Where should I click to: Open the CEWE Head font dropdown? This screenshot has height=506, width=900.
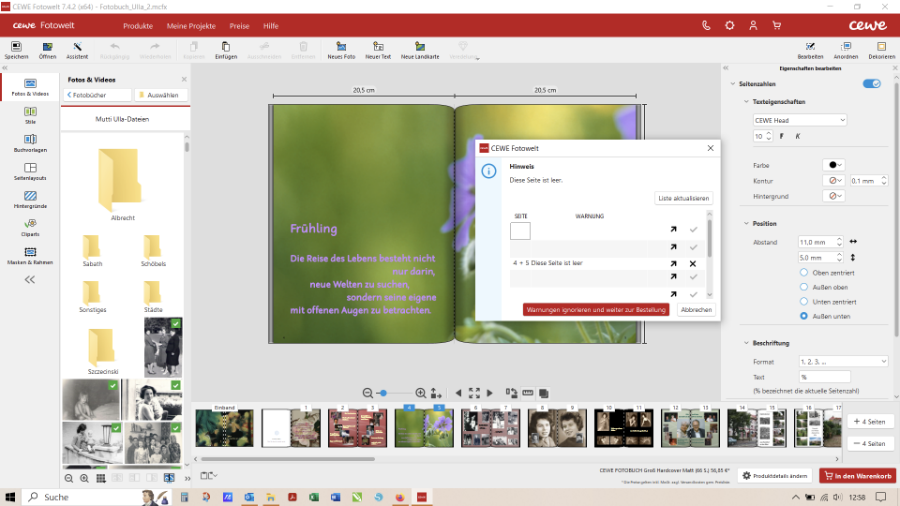pyautogui.click(x=799, y=120)
